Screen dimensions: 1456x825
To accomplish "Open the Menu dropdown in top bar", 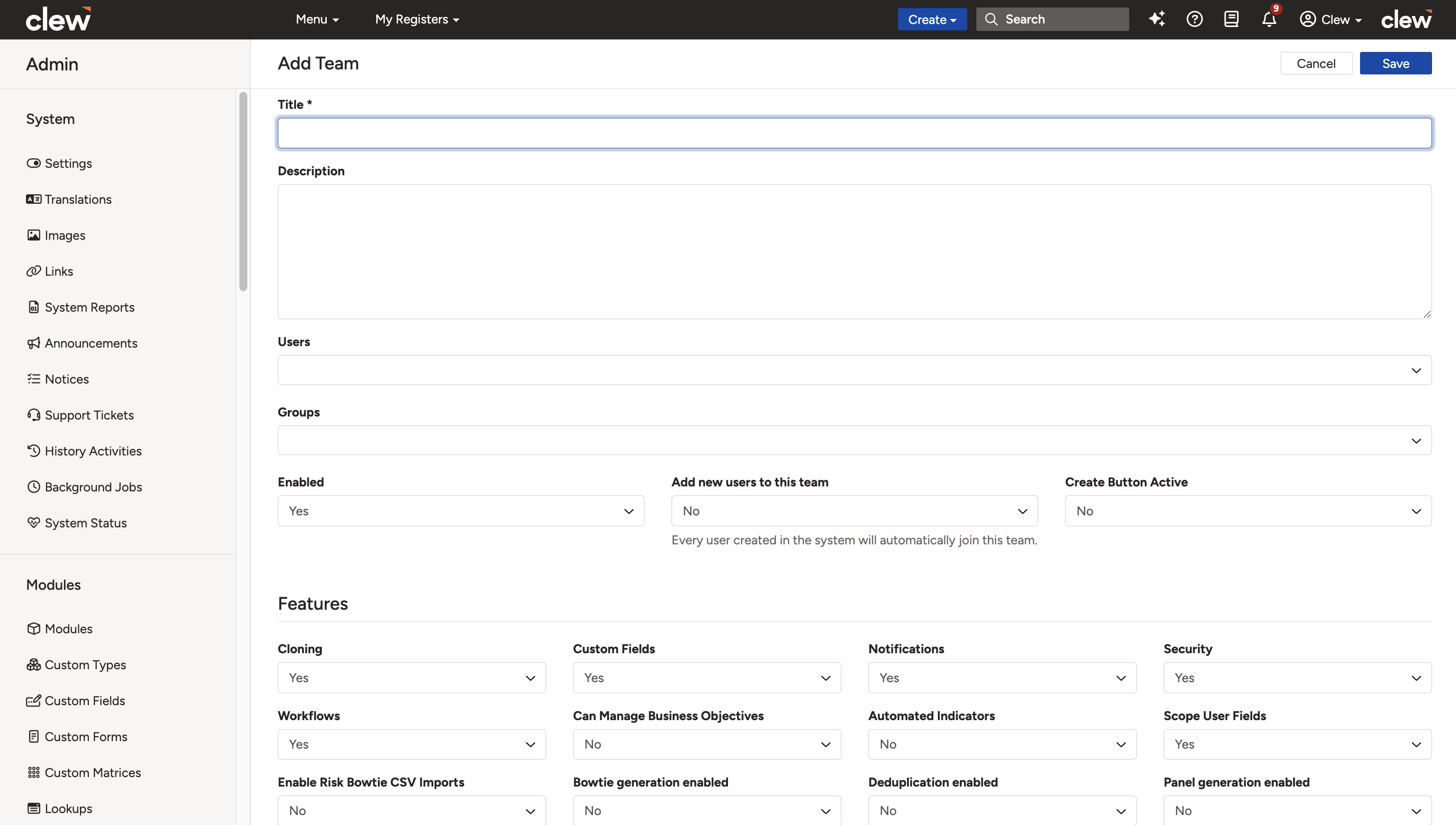I will [x=317, y=19].
